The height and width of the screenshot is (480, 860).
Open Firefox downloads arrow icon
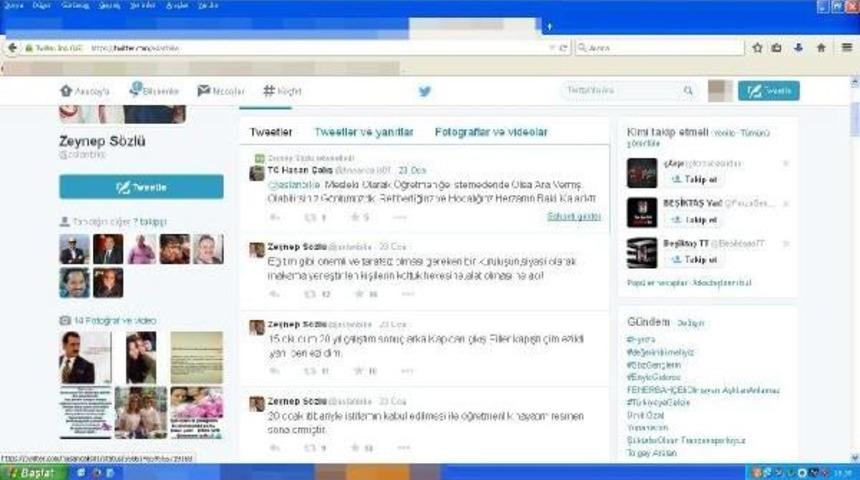click(x=799, y=47)
